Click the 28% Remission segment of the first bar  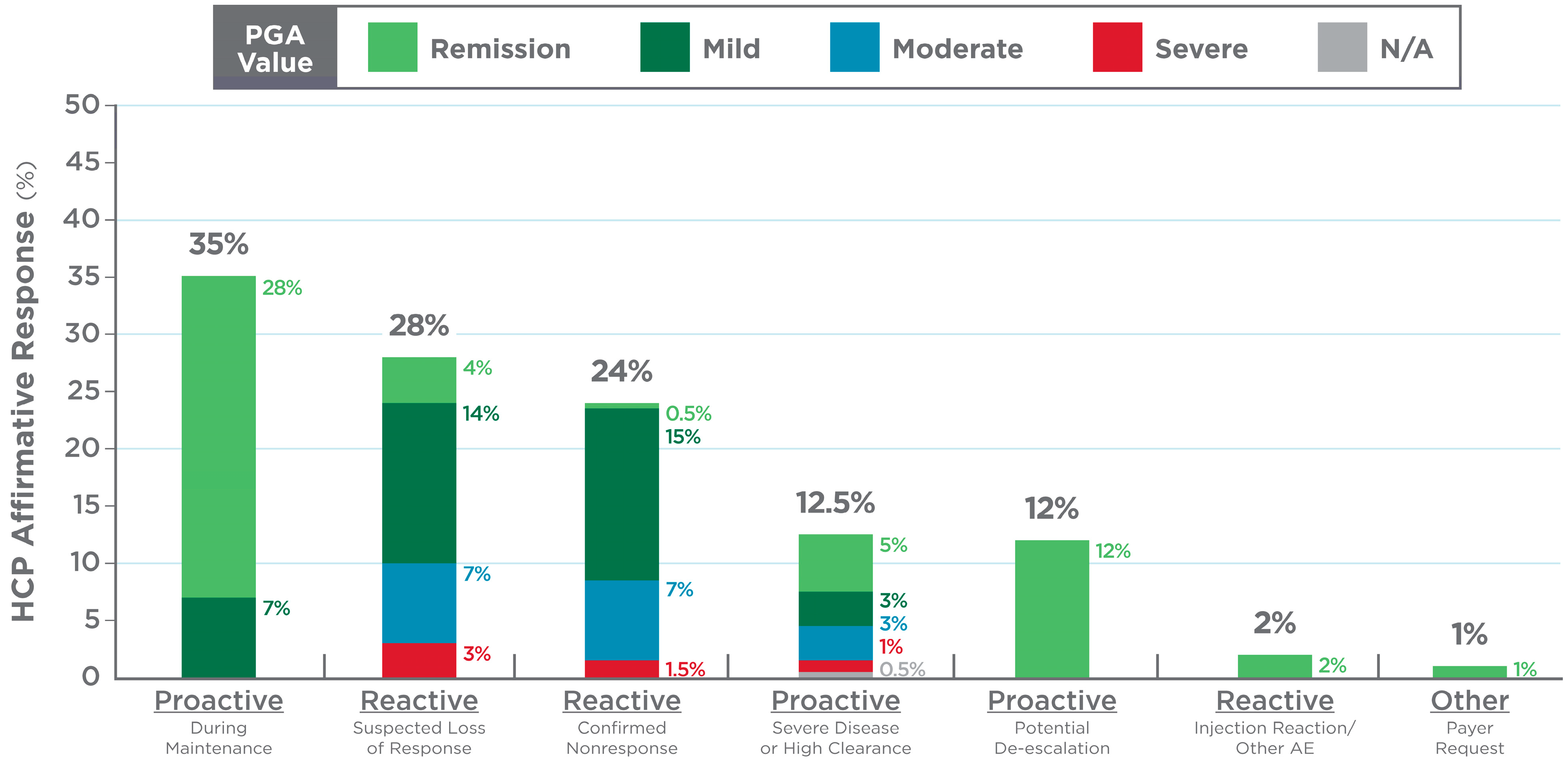(219, 437)
